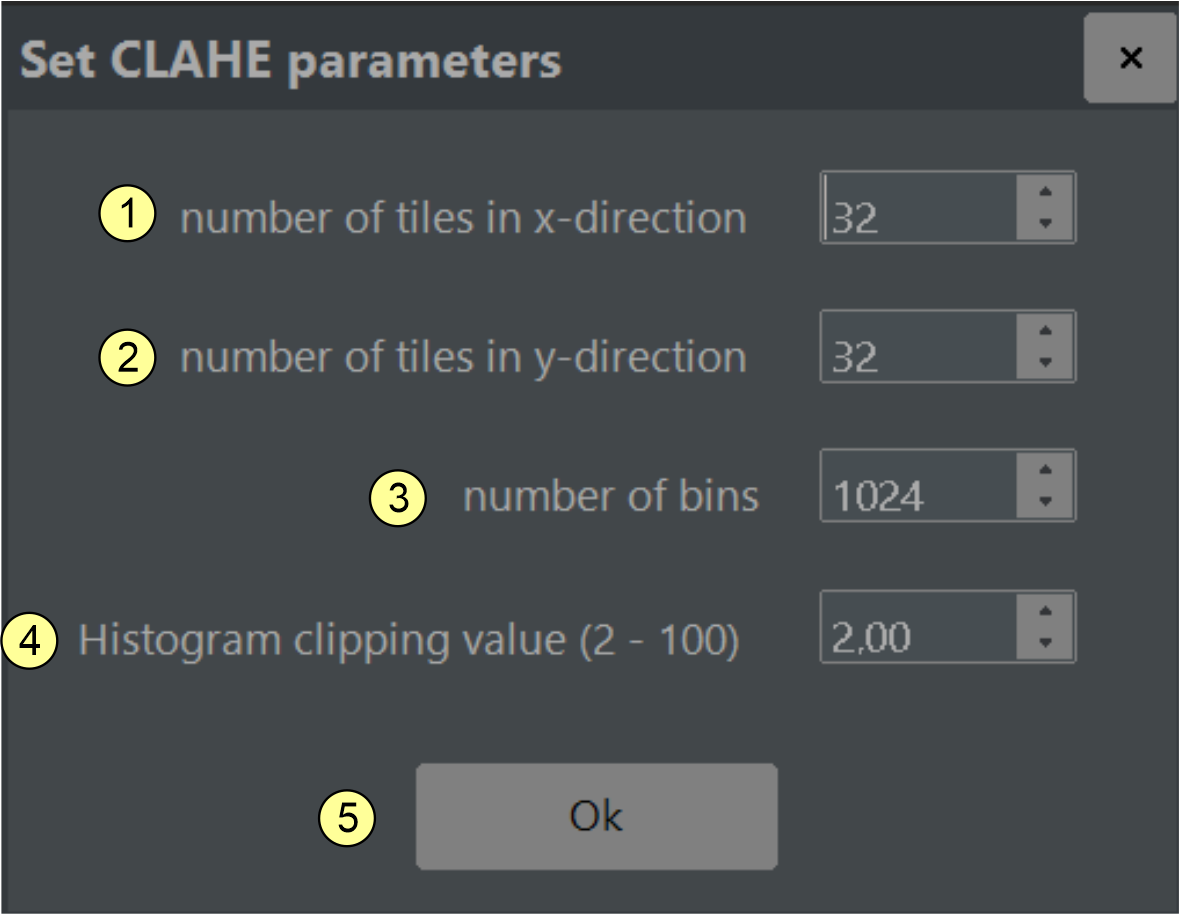1179x914 pixels.
Task: Click the "number of tiles in x-direction" label
Action: coord(463,217)
